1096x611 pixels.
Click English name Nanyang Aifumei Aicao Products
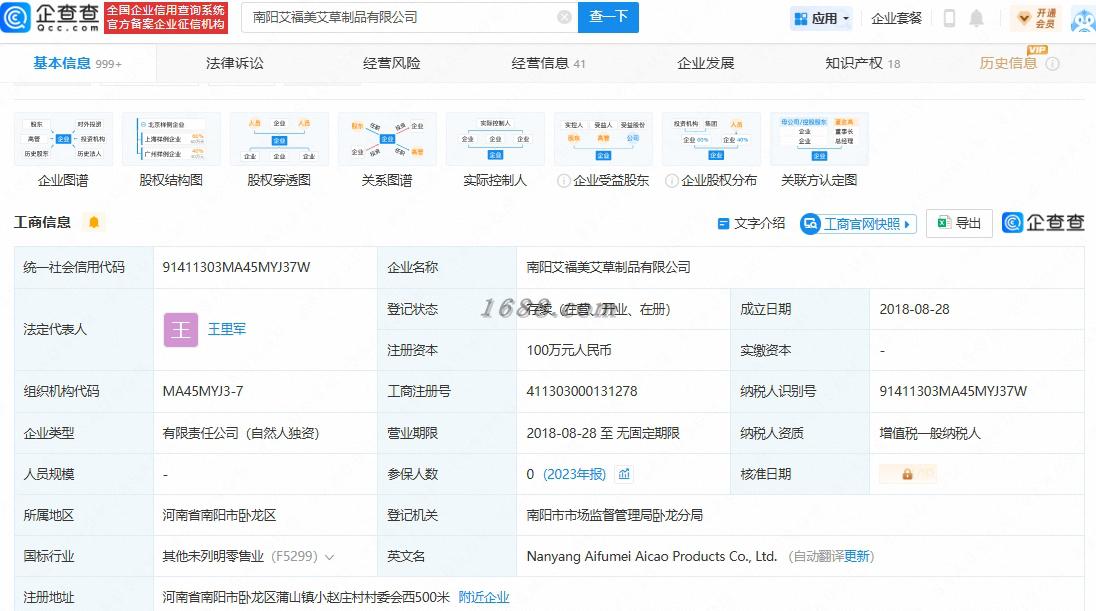click(651, 556)
